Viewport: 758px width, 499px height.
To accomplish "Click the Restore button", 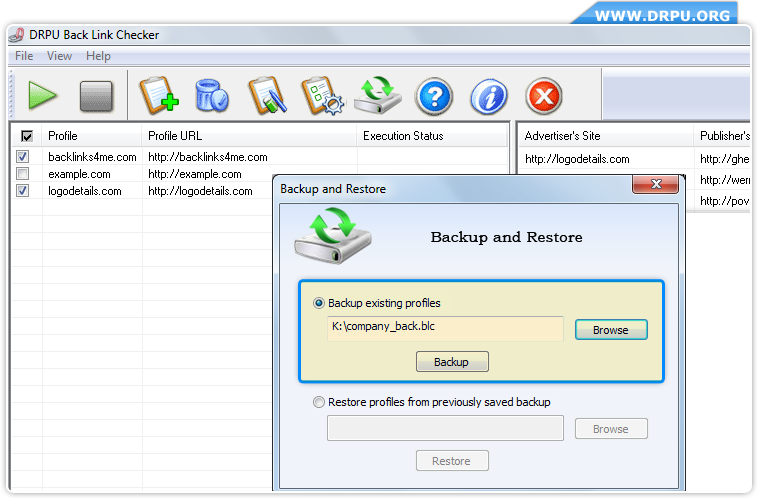I will click(452, 461).
